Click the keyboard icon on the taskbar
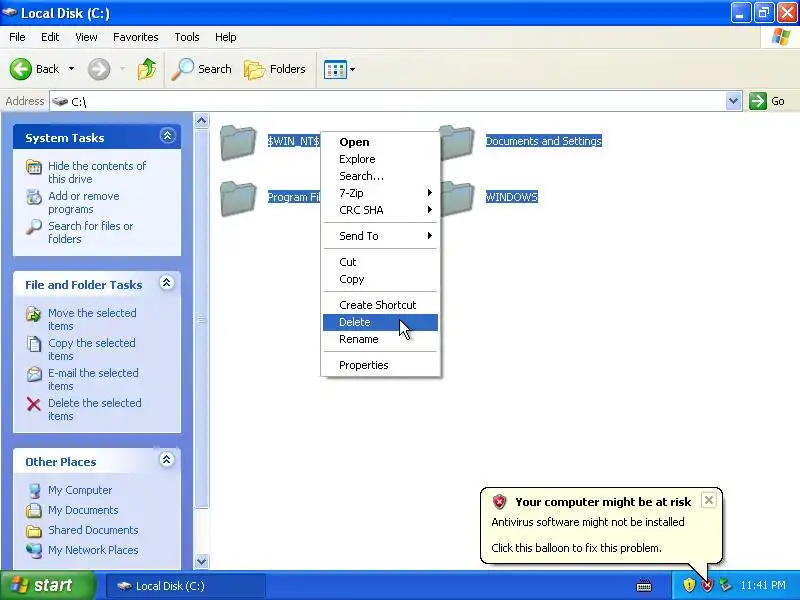This screenshot has width=800, height=600. pos(644,586)
